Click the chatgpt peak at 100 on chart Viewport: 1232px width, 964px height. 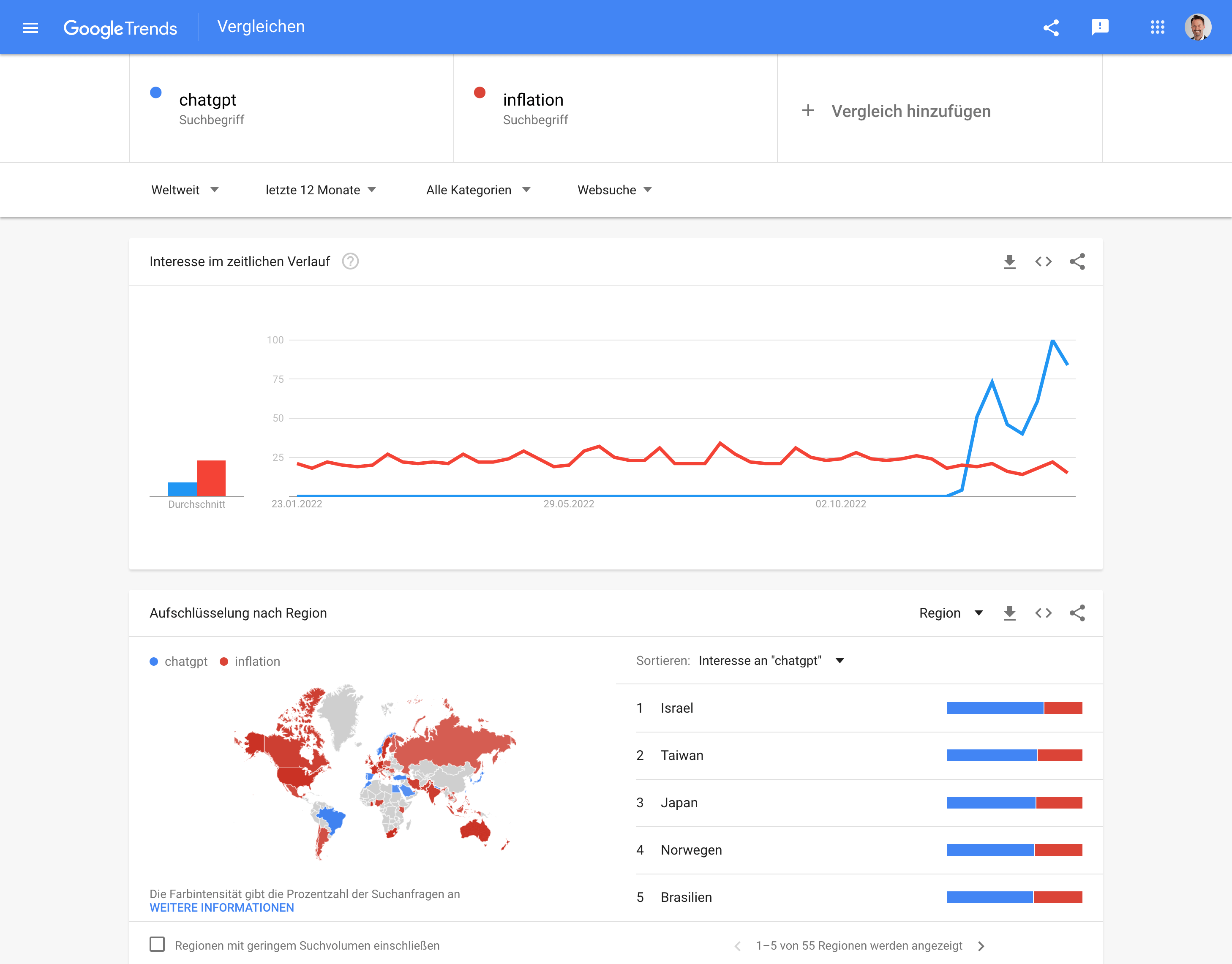click(1052, 340)
